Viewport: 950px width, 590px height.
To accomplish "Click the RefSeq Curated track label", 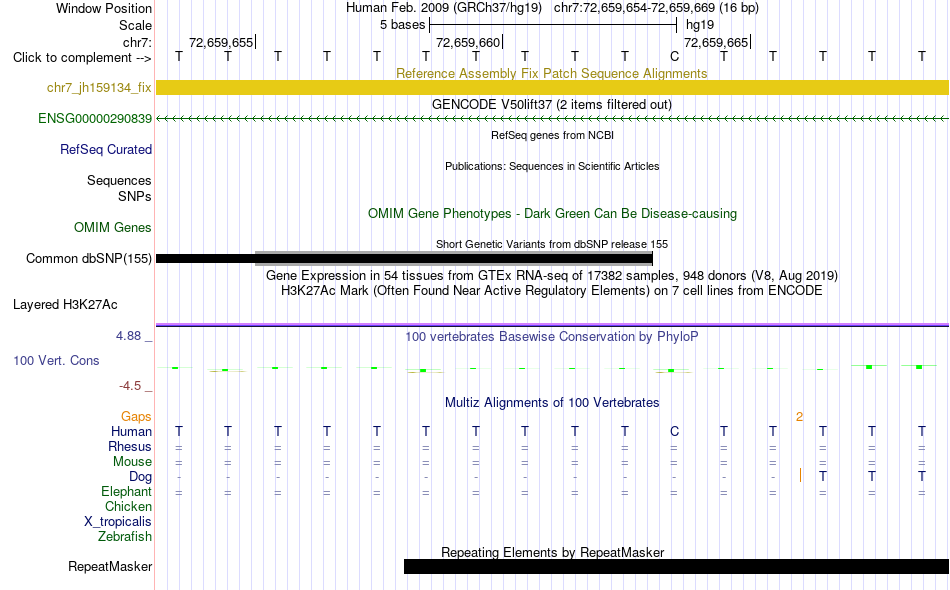I will 106,150.
